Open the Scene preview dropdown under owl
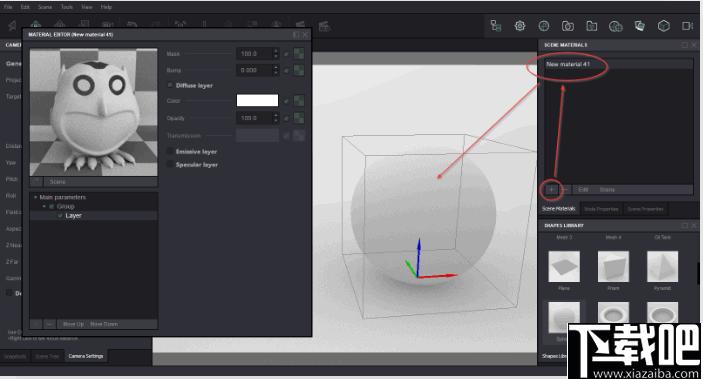This screenshot has width=703, height=379. click(x=94, y=182)
